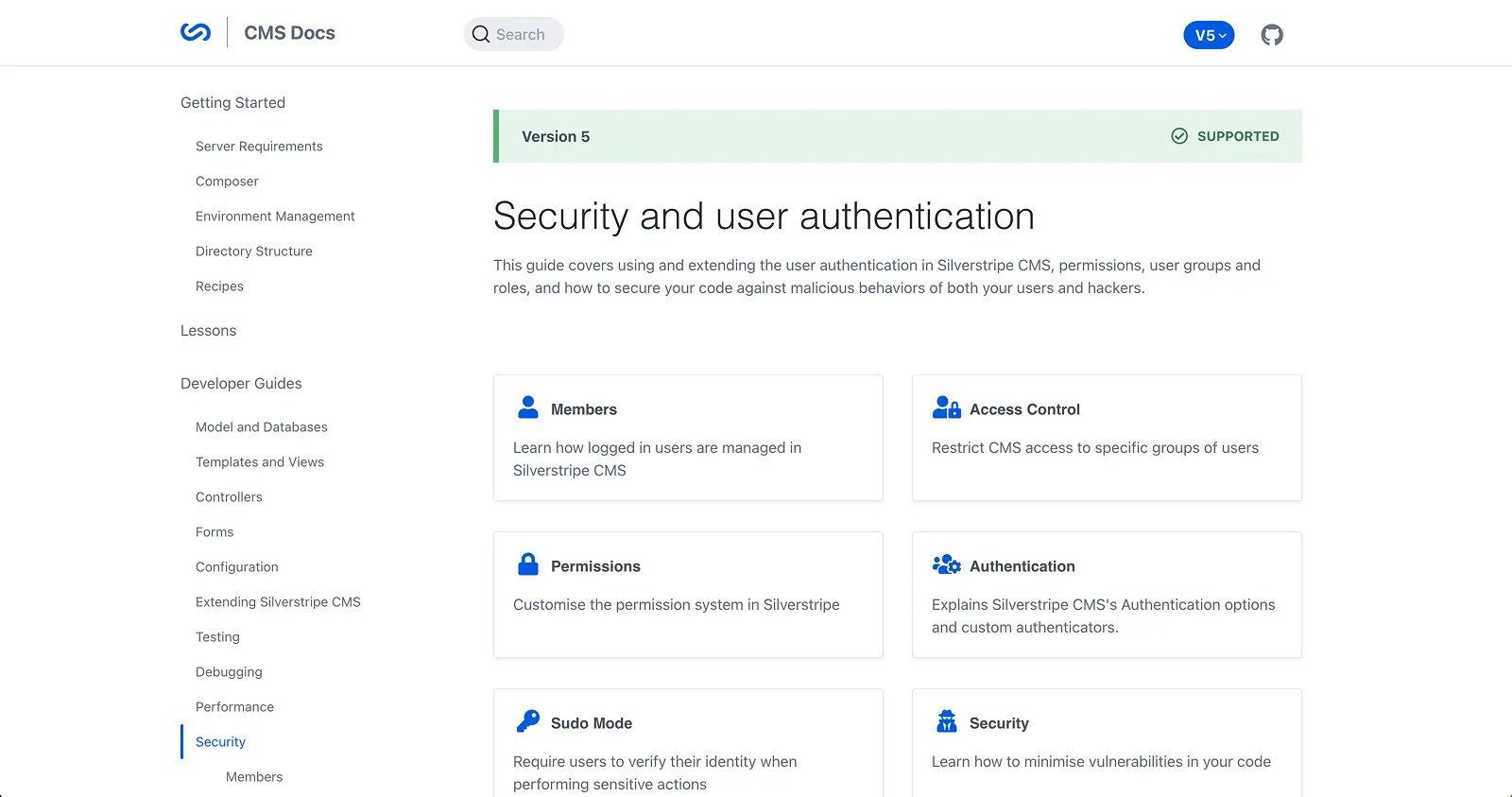The height and width of the screenshot is (797, 1512).
Task: Click the Version 5 banner text
Action: tap(556, 136)
